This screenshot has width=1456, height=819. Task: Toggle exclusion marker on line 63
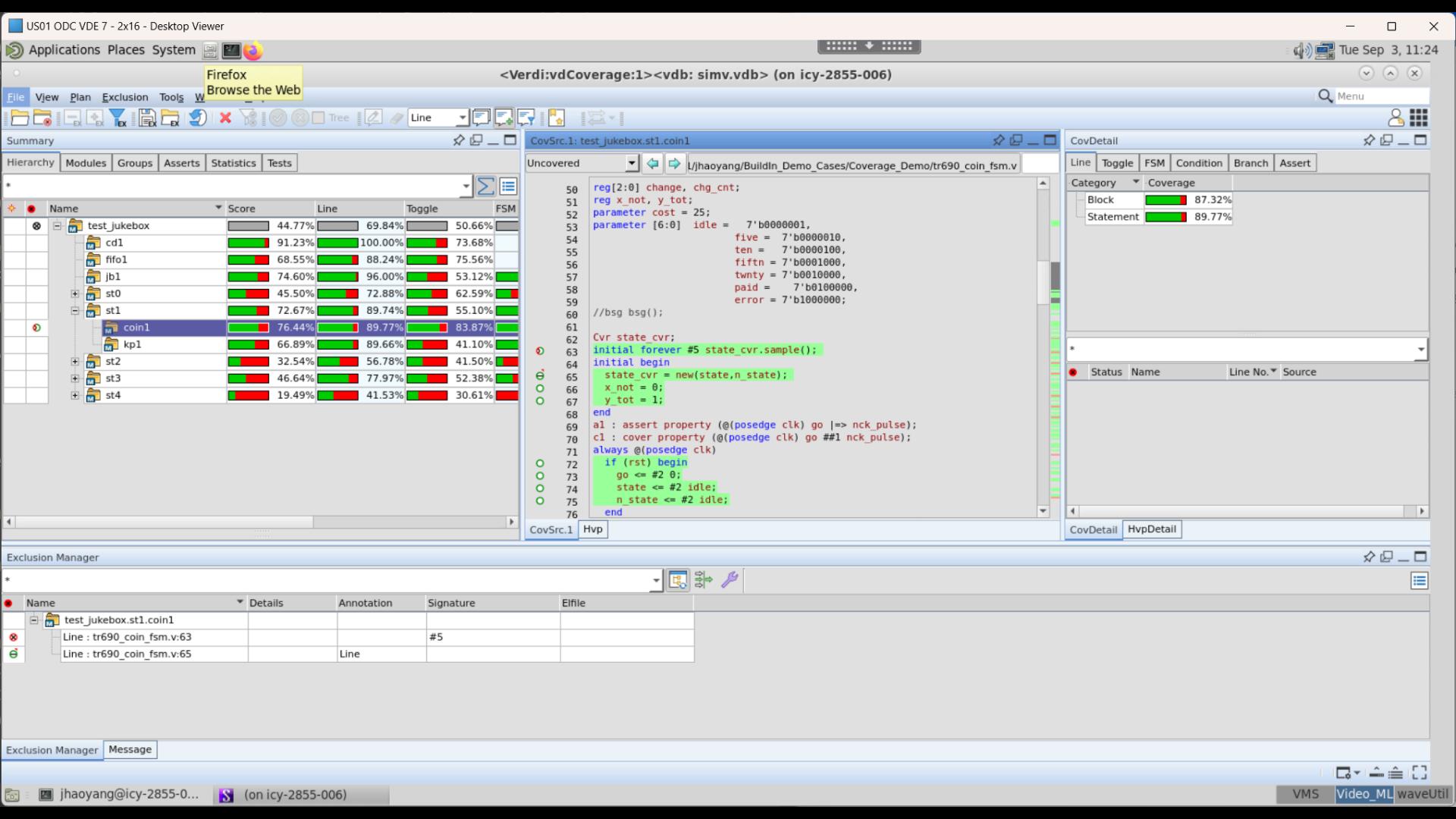click(540, 351)
